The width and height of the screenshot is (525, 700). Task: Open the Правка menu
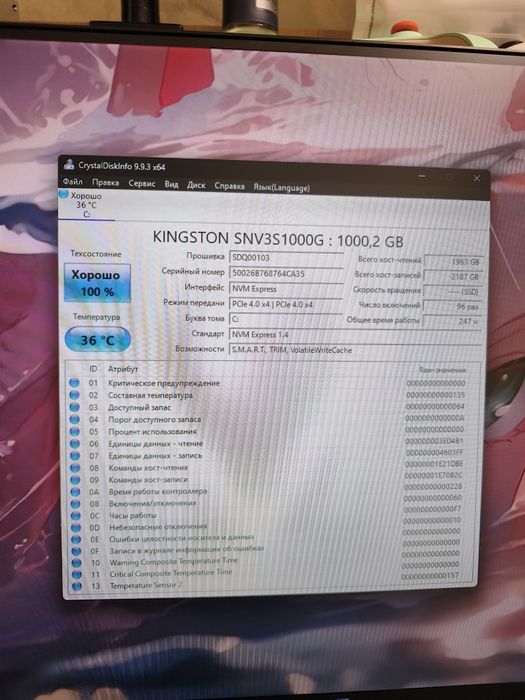coord(105,183)
